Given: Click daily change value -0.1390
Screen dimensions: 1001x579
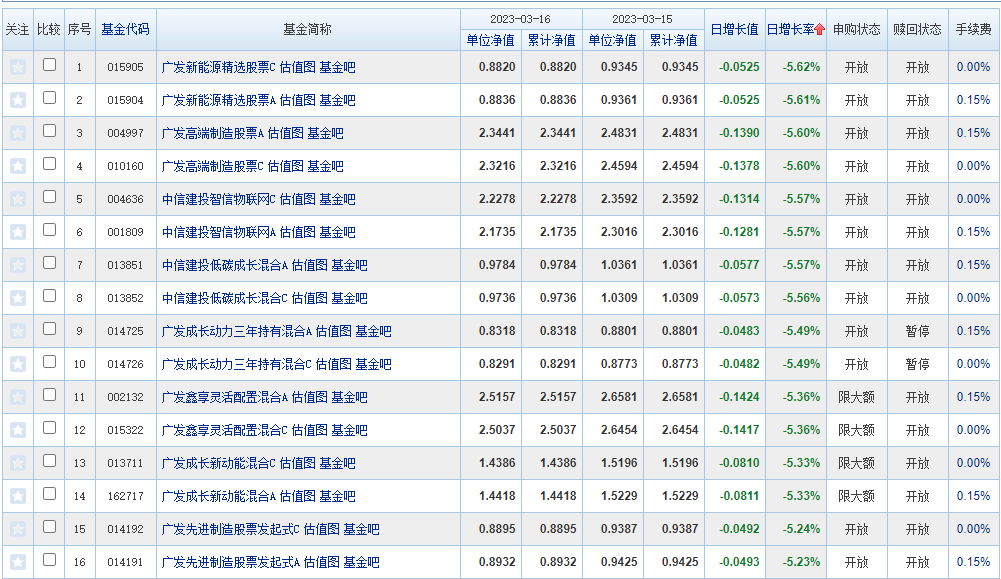Looking at the screenshot, I should point(739,133).
